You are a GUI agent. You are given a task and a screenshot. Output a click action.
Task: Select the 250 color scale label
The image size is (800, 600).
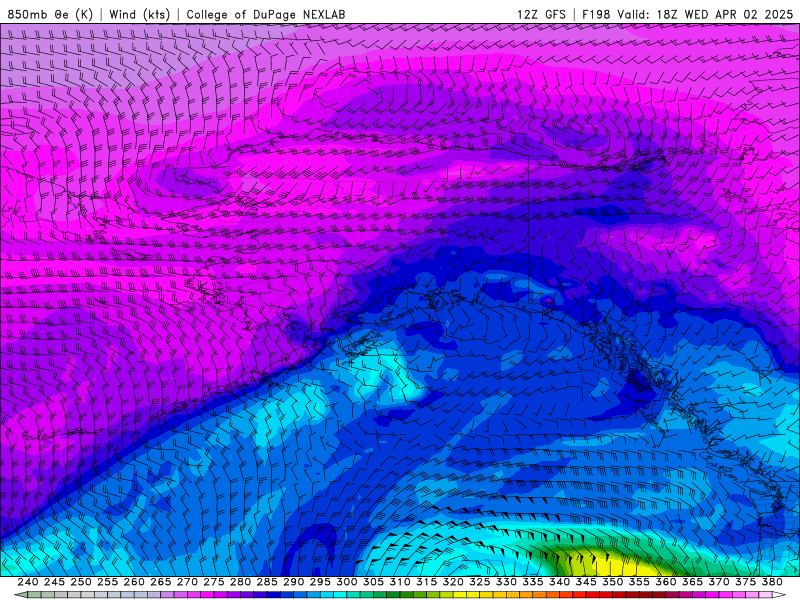click(81, 582)
